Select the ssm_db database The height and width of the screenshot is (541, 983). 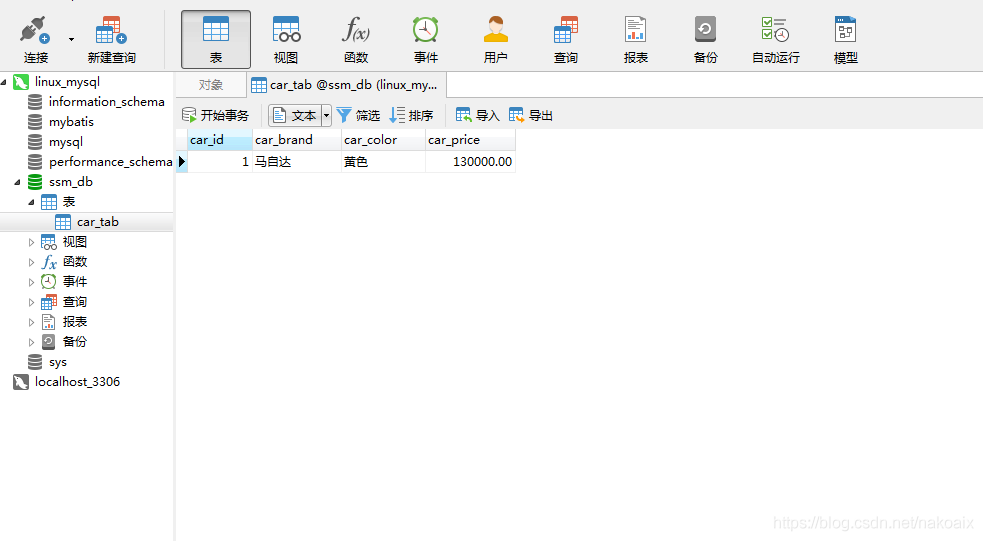71,182
